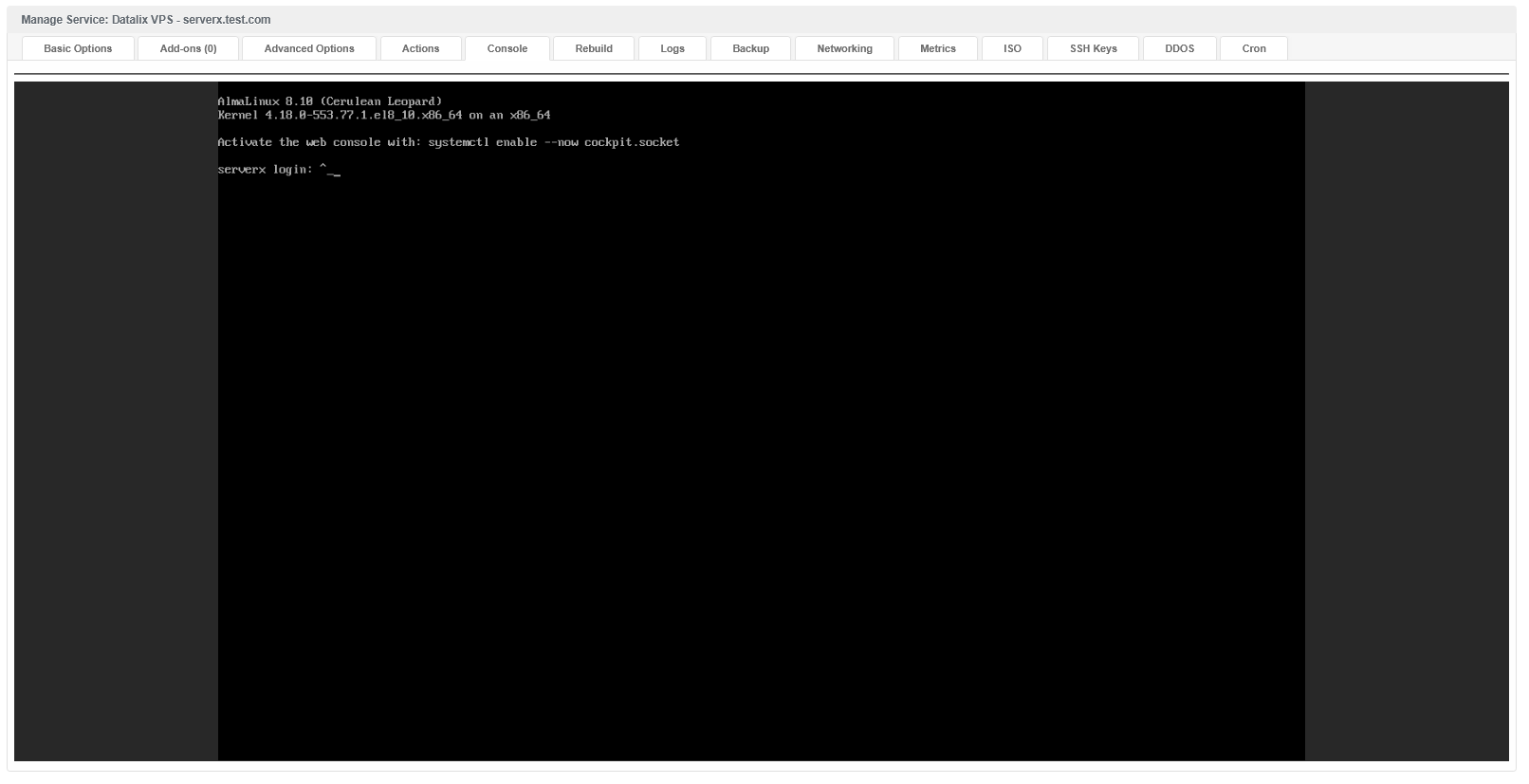
Task: Click the cockpit.socket activation message line
Action: [448, 142]
